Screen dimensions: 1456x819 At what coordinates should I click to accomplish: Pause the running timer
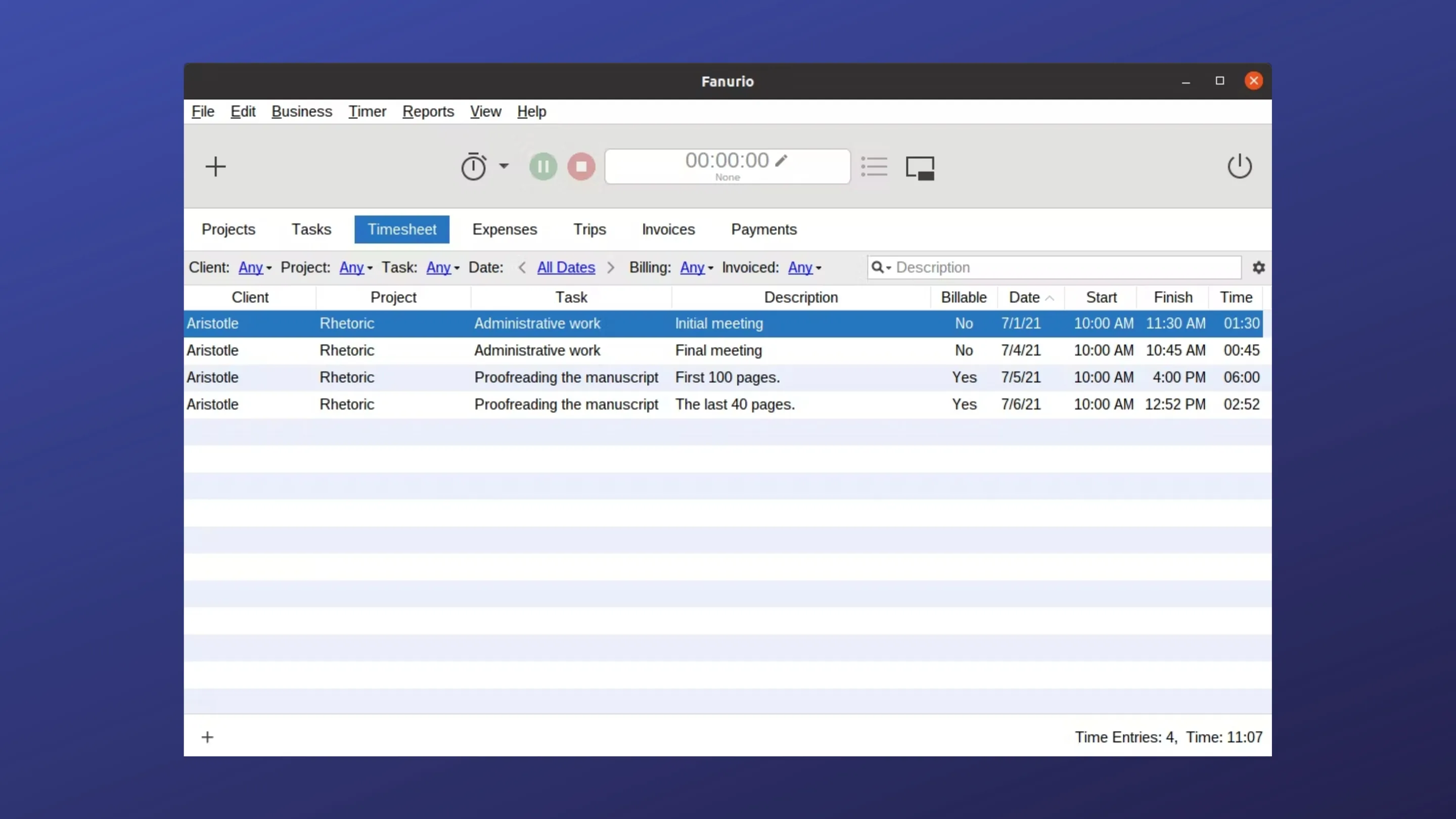[543, 166]
